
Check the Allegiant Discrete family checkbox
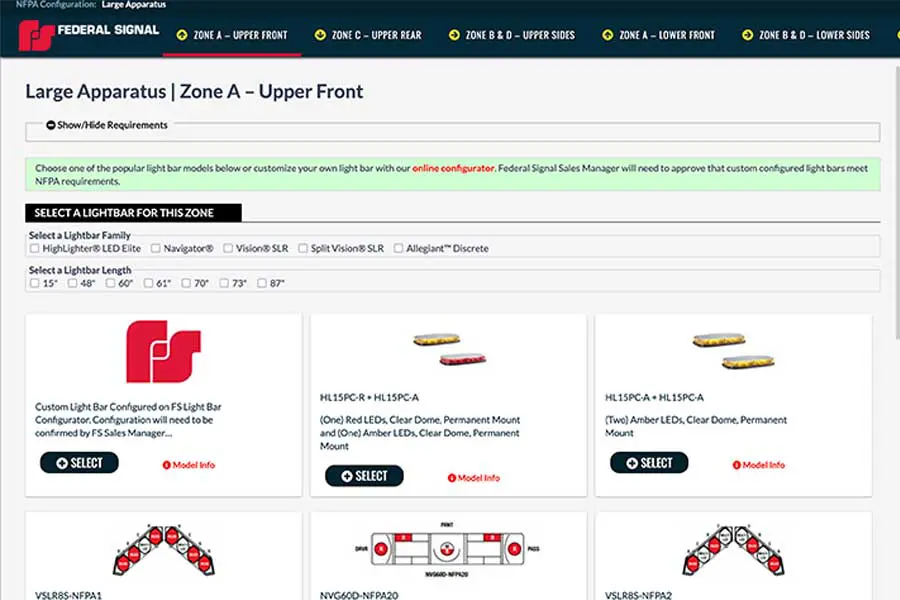coord(398,248)
